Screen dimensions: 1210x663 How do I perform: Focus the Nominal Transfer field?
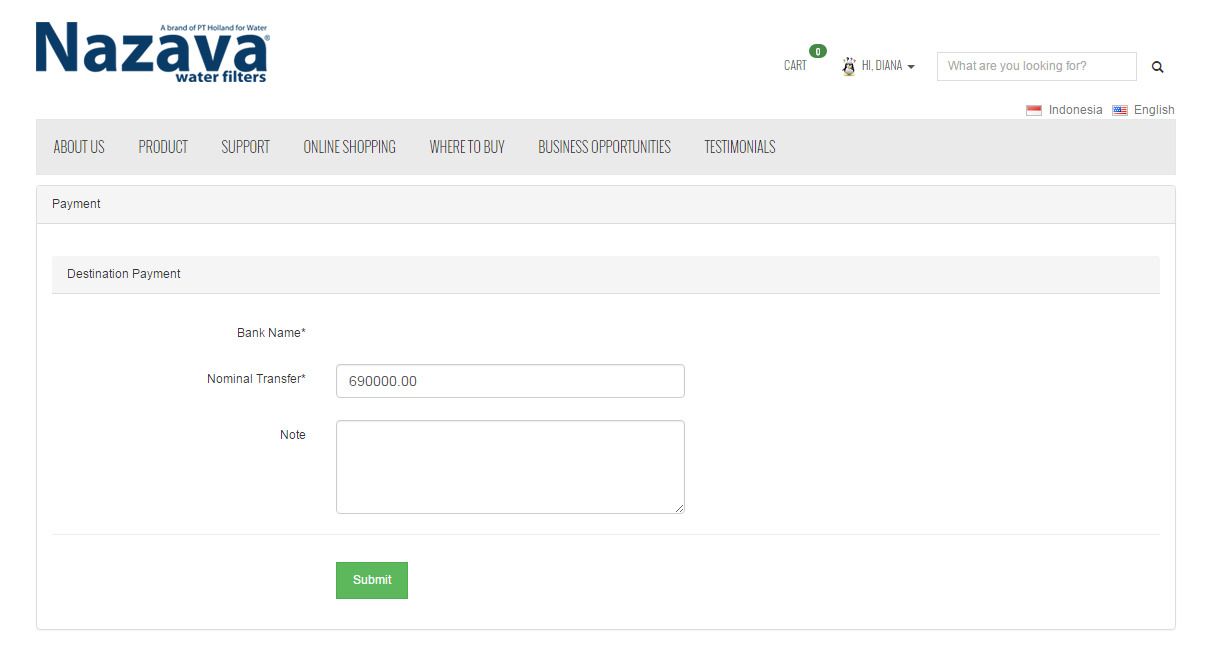pyautogui.click(x=510, y=381)
